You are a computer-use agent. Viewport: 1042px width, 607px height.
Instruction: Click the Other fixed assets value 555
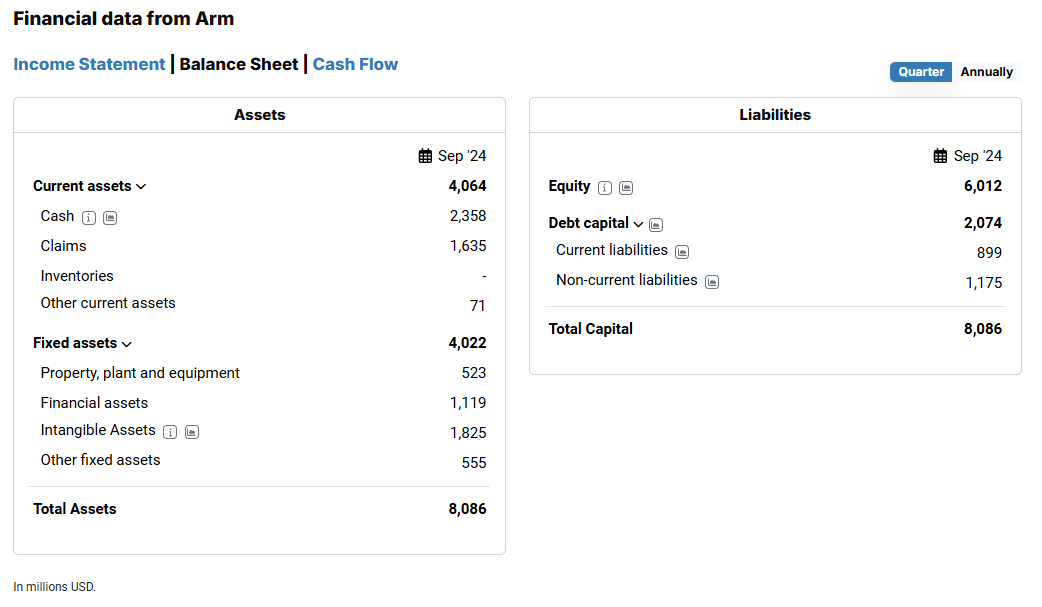click(474, 463)
